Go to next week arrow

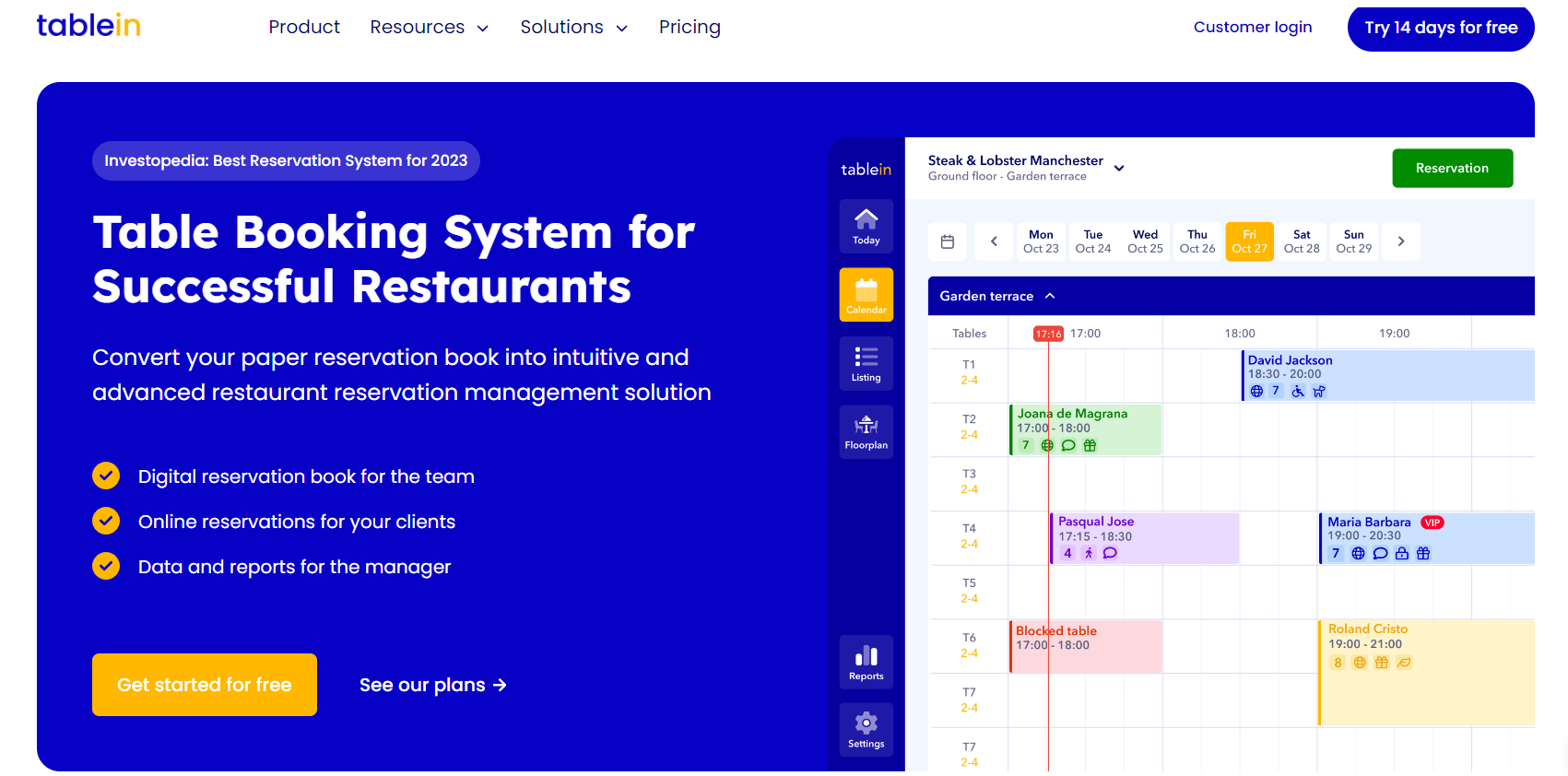tap(1401, 241)
